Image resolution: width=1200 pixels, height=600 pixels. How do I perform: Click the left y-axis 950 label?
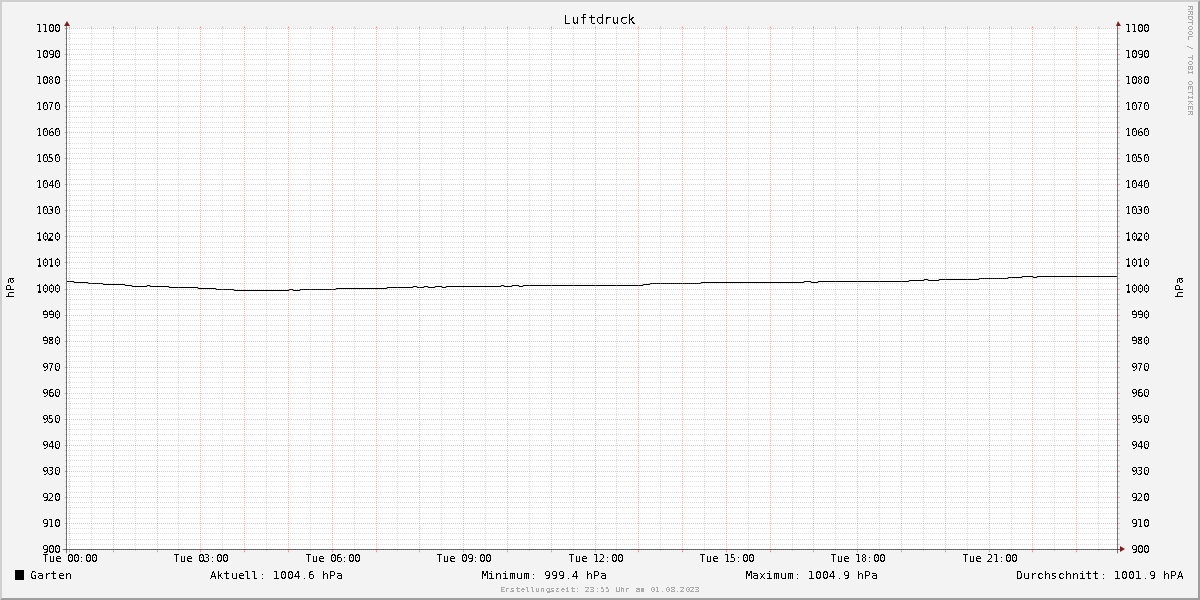pyautogui.click(x=50, y=419)
